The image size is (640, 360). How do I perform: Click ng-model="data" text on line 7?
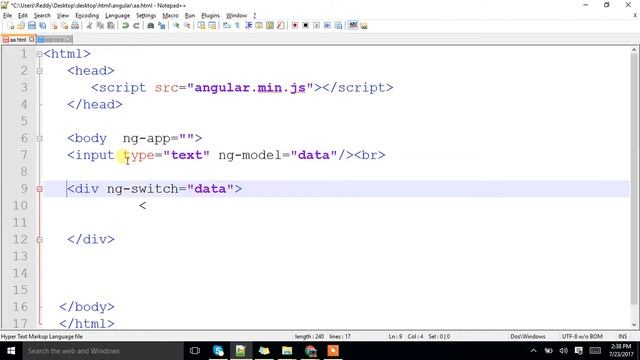click(278, 156)
